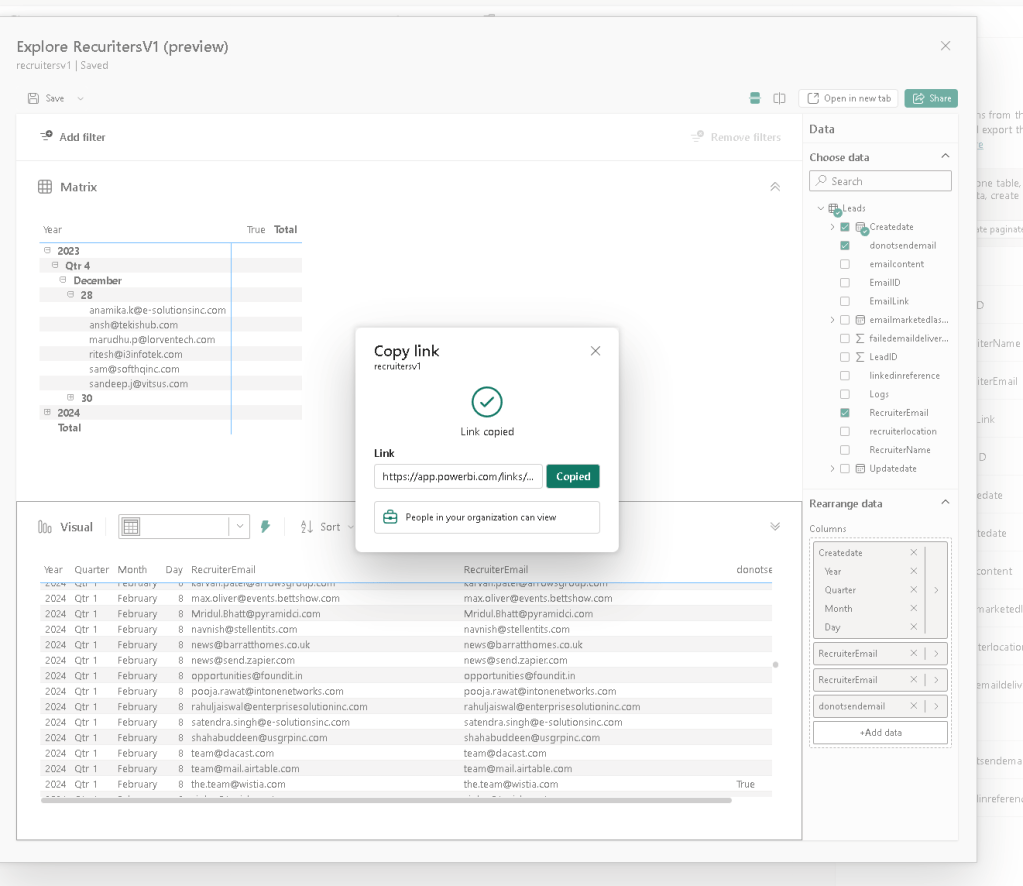Viewport: 1023px width, 886px height.
Task: Collapse the 2023 year row
Action: pos(47,251)
